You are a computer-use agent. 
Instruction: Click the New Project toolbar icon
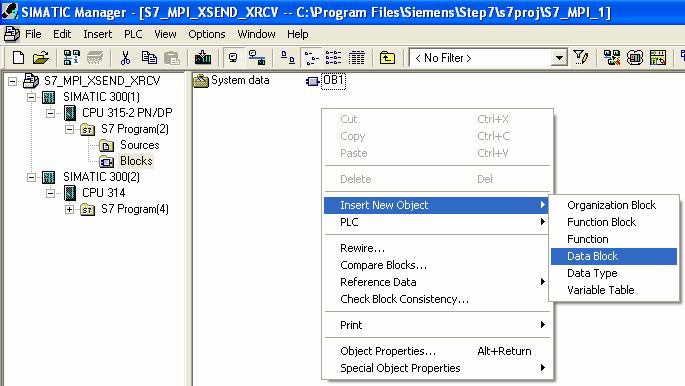[18, 58]
